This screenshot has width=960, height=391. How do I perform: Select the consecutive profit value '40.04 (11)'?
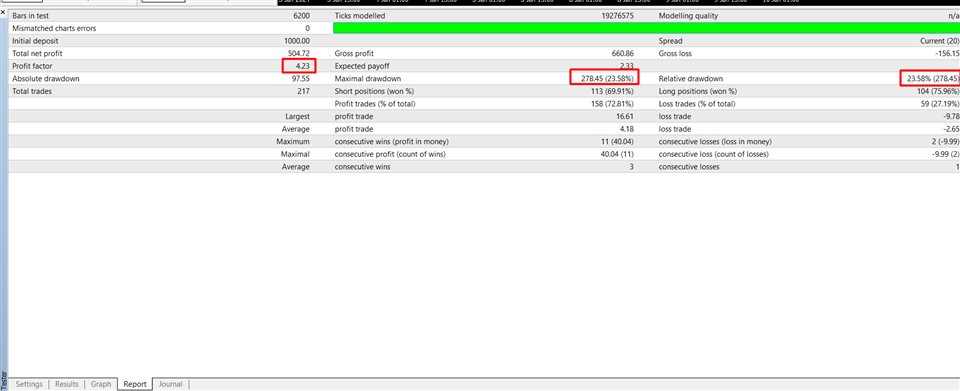click(616, 154)
